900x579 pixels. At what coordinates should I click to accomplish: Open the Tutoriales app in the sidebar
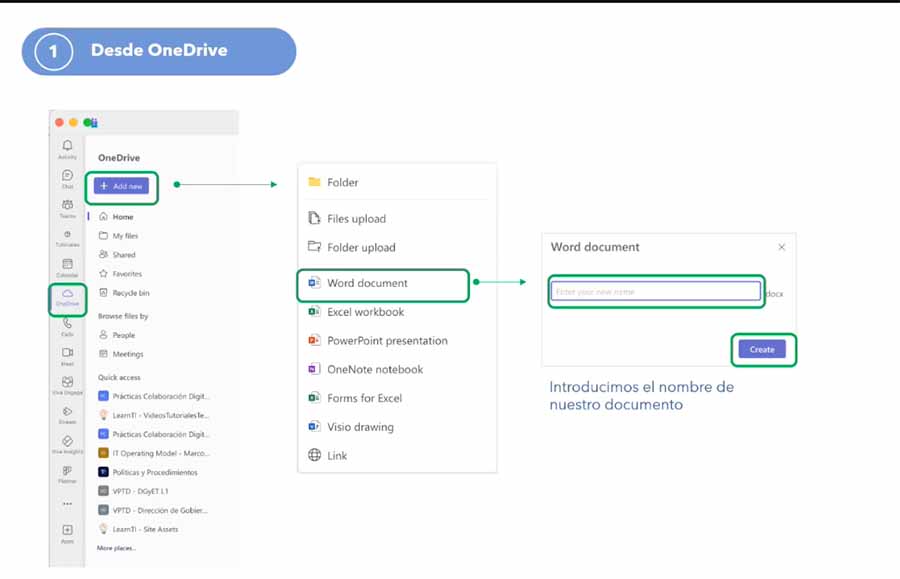67,238
